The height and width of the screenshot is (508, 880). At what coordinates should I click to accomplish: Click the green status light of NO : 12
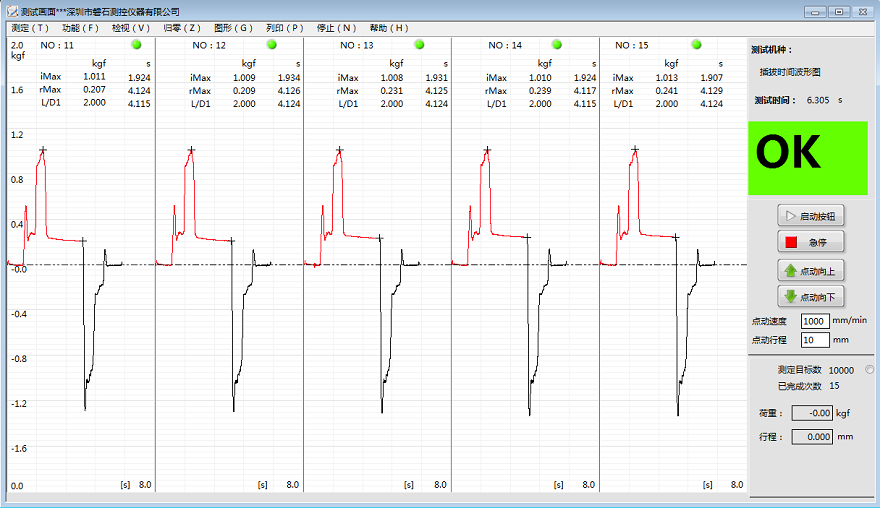pyautogui.click(x=272, y=44)
